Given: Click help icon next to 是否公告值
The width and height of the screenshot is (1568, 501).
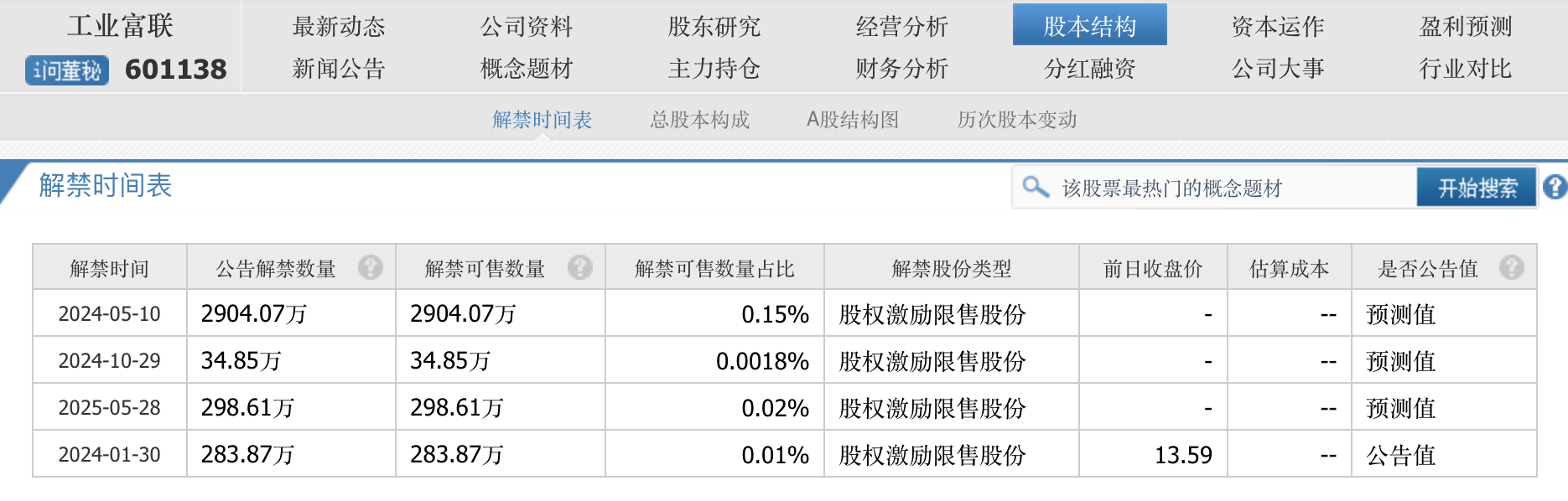Looking at the screenshot, I should click(x=1511, y=268).
